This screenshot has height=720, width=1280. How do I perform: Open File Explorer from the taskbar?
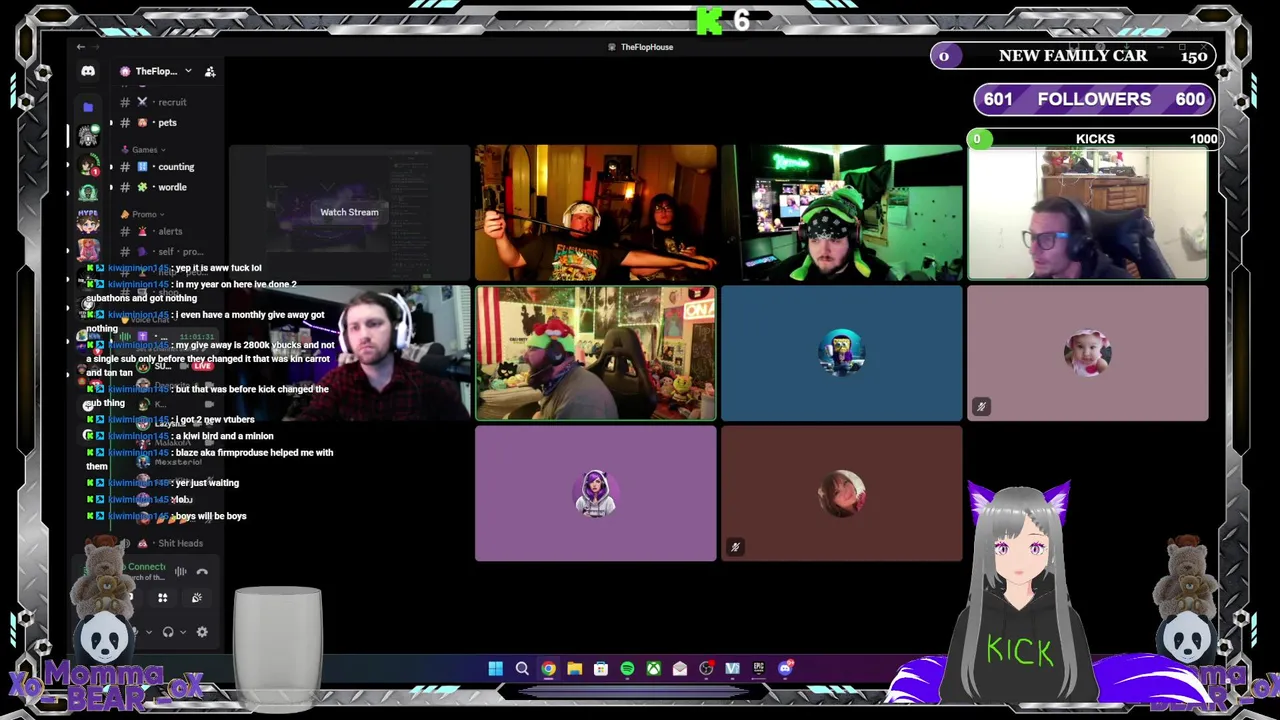pyautogui.click(x=574, y=669)
